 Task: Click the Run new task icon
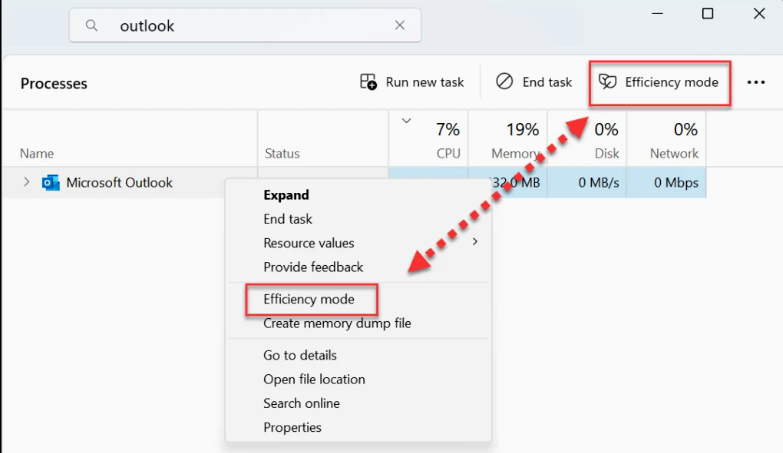[369, 82]
